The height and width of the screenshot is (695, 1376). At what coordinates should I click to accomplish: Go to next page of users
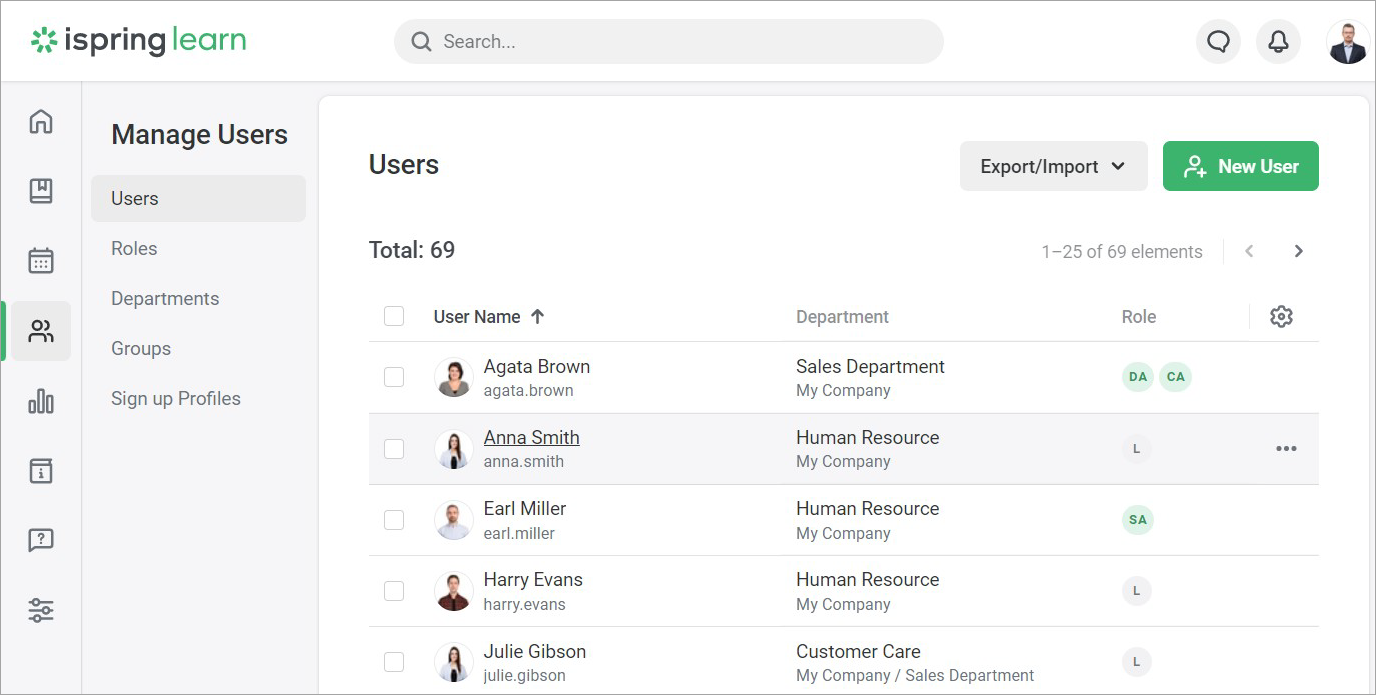[x=1298, y=251]
